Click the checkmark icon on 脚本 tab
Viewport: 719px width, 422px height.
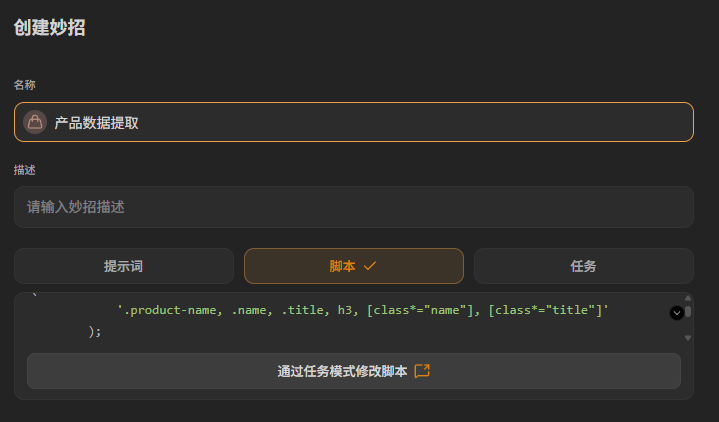click(370, 266)
